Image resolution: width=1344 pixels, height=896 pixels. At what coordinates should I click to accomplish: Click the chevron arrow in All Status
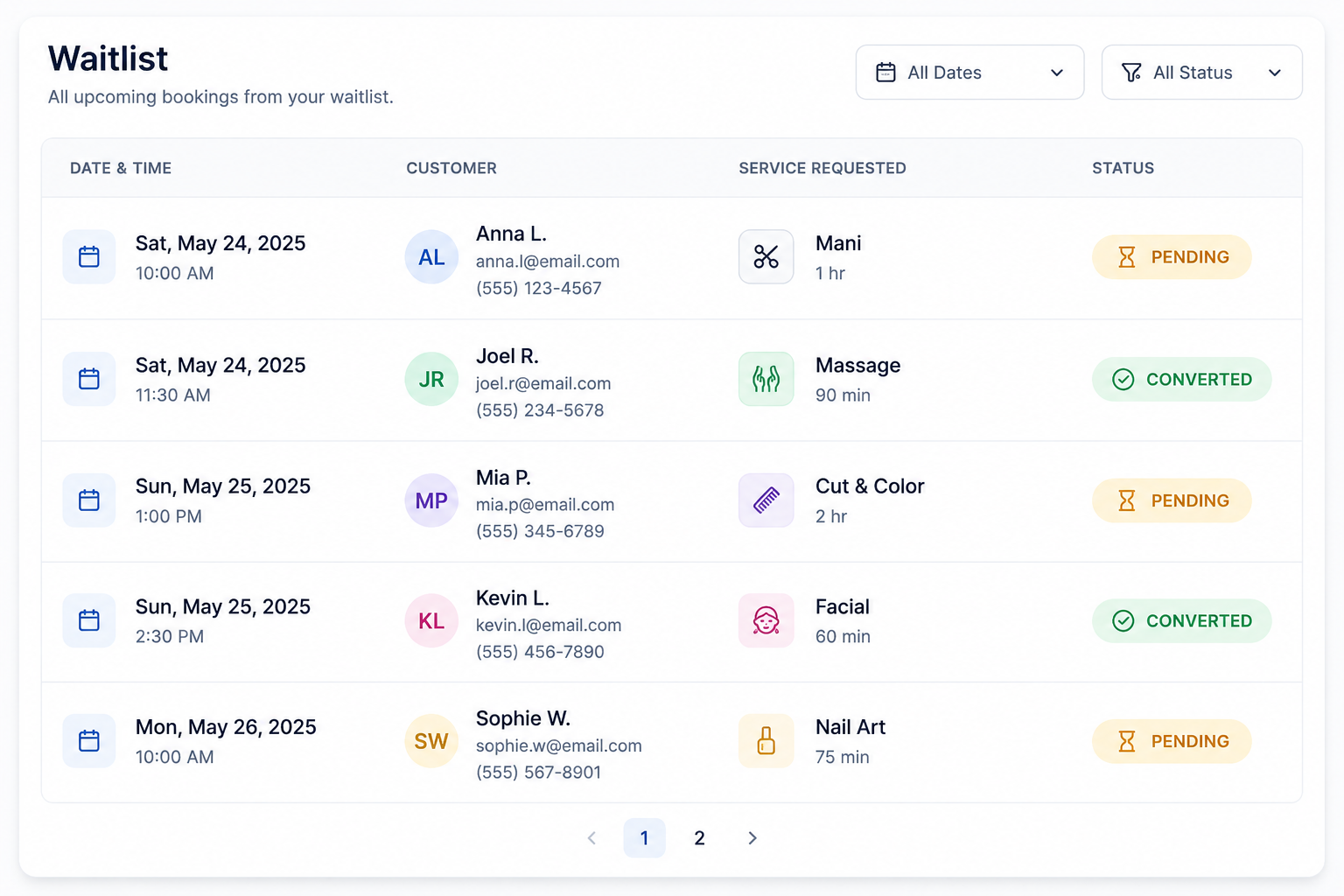[x=1275, y=73]
